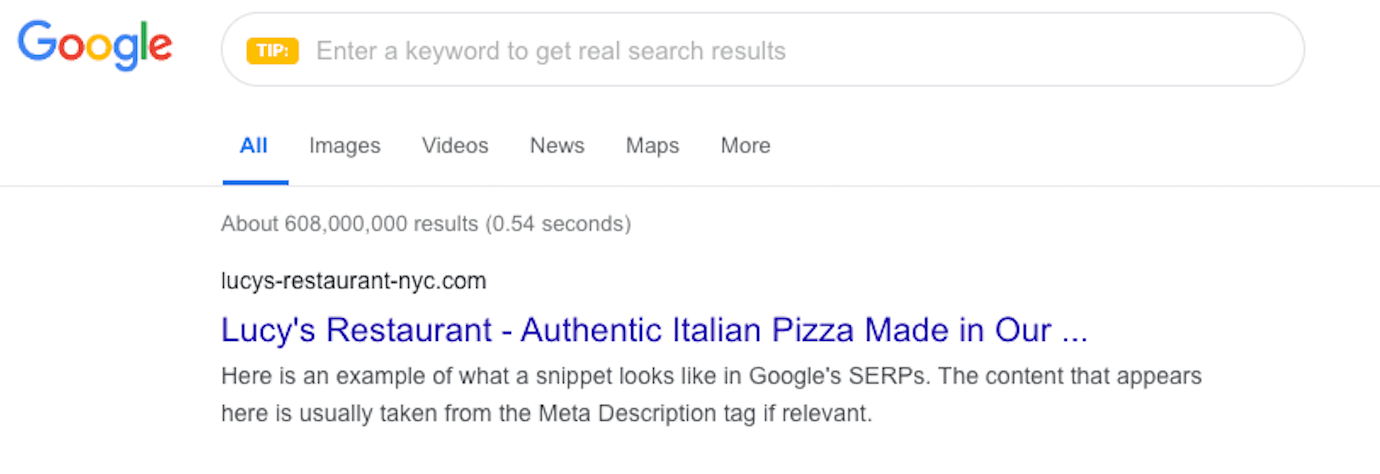This screenshot has width=1380, height=474.
Task: Click the blue underline beneath the All tab
Action: point(255,183)
